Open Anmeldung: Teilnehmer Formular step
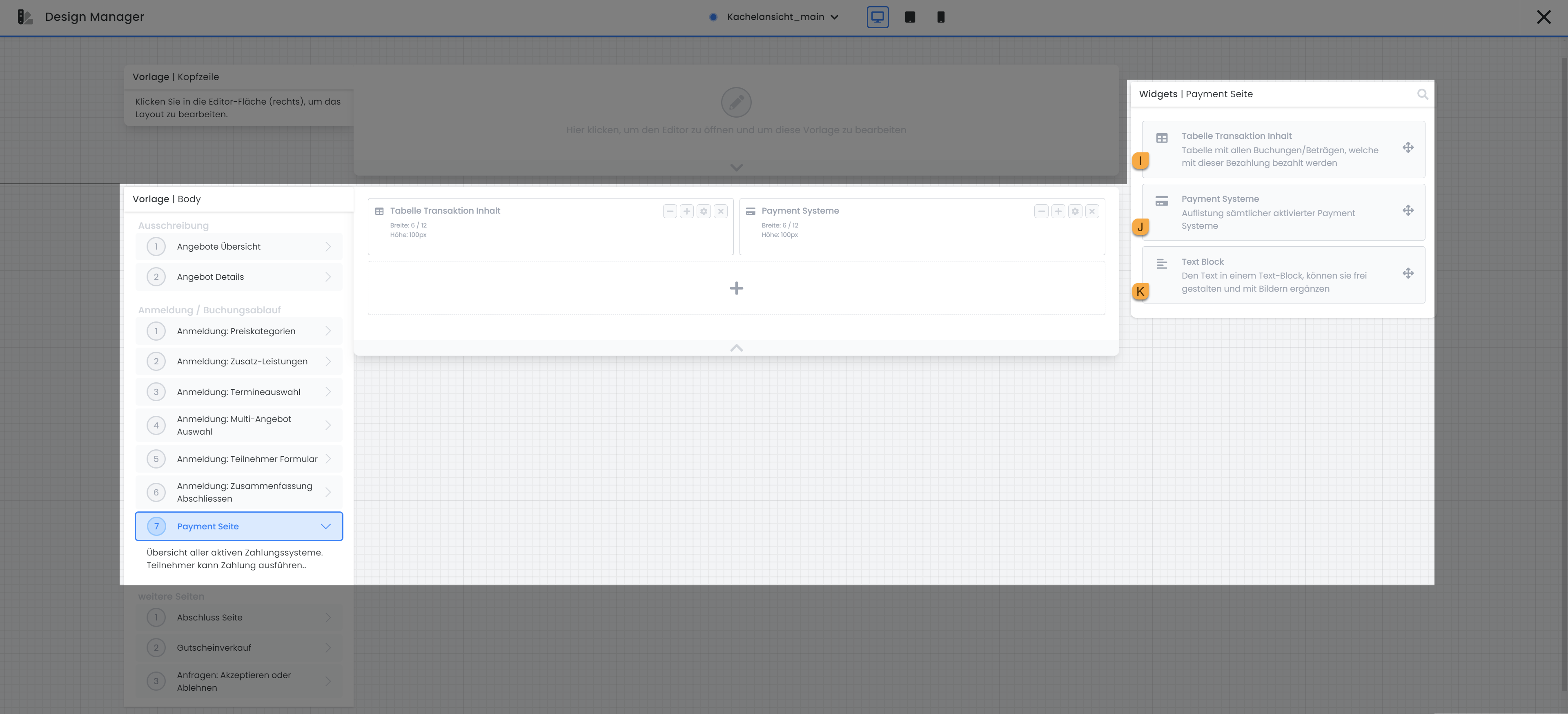This screenshot has height=714, width=1568. (x=238, y=459)
